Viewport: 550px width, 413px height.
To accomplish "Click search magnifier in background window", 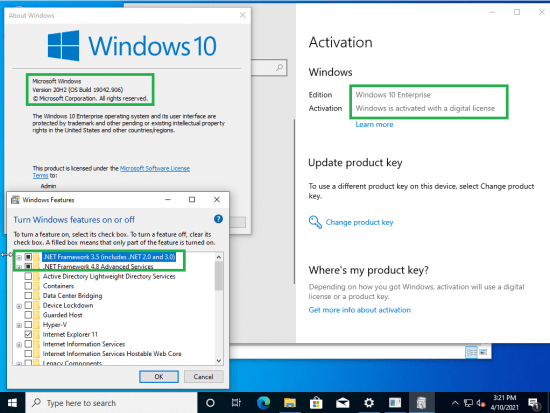I will coord(280,67).
